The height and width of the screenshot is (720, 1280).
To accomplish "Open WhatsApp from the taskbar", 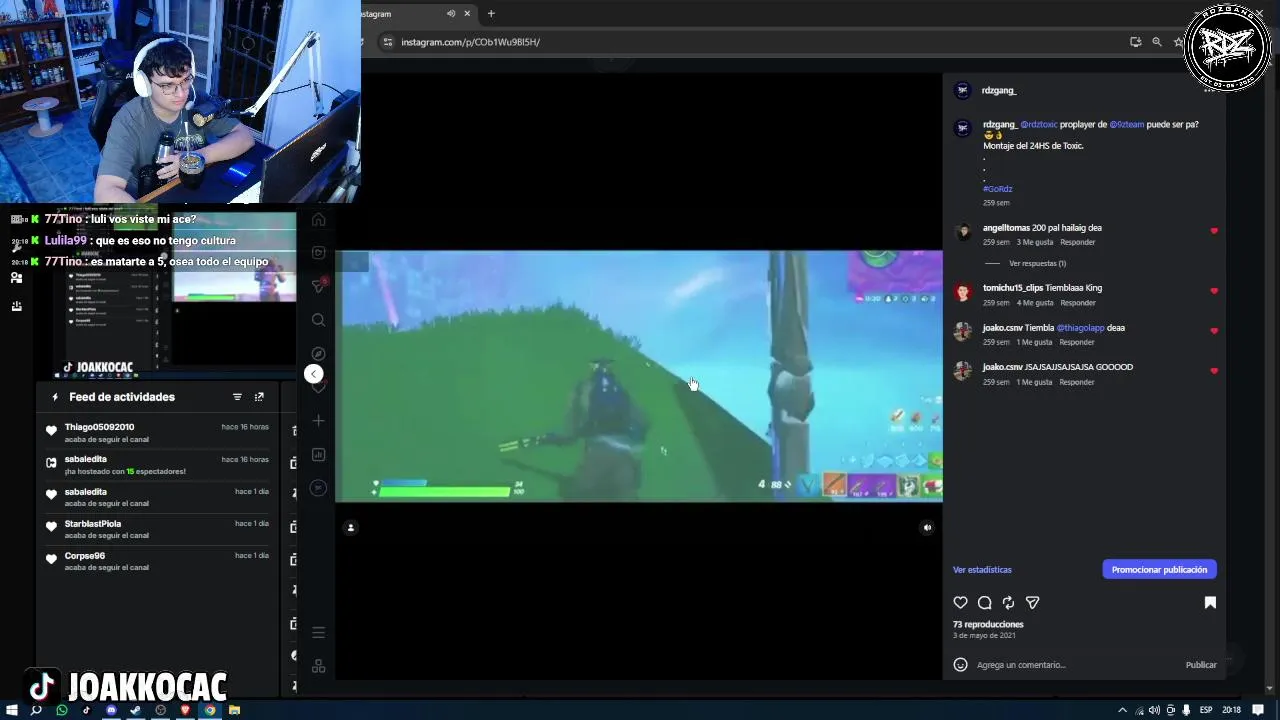I will (x=62, y=710).
